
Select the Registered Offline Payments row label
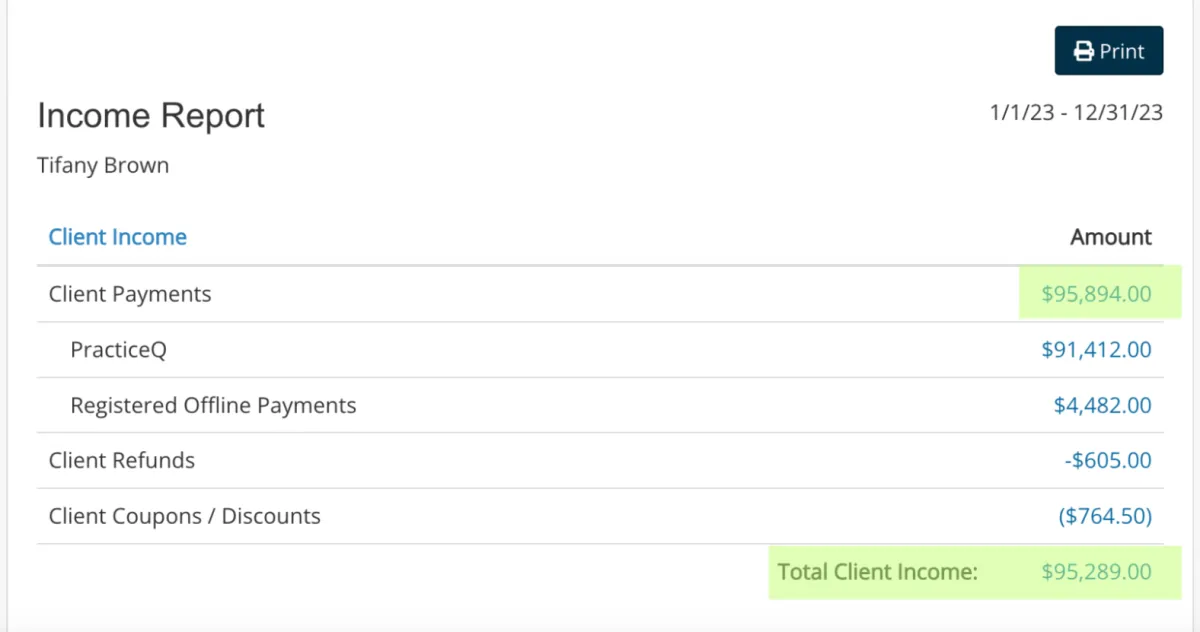(x=213, y=405)
